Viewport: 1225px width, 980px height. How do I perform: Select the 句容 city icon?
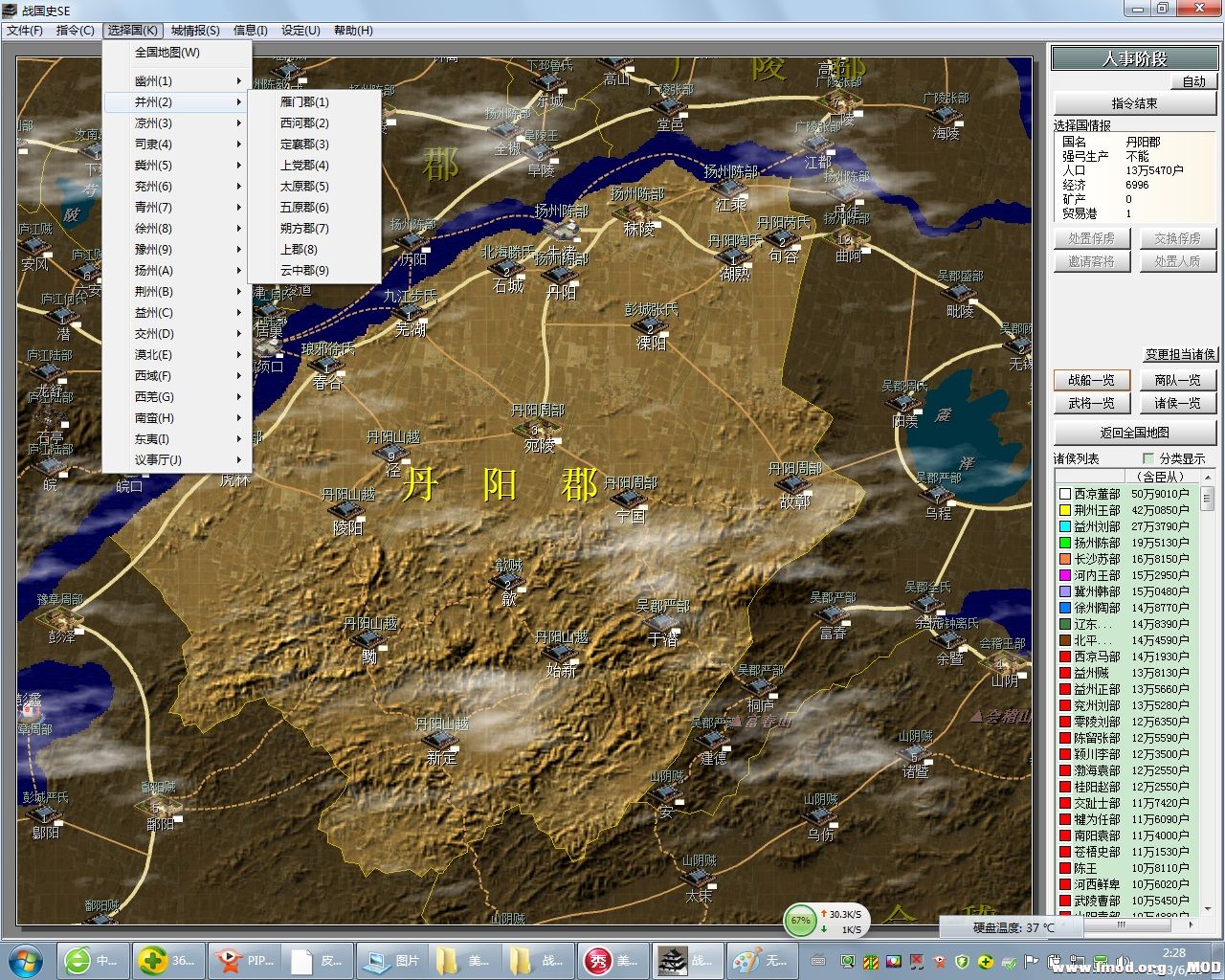click(782, 240)
